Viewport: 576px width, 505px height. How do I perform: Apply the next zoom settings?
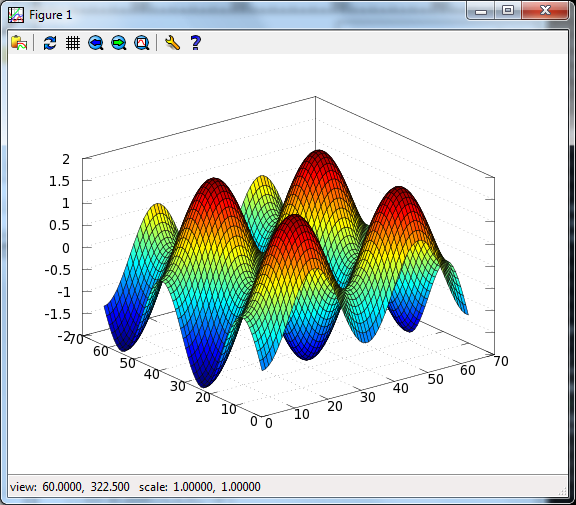click(119, 43)
